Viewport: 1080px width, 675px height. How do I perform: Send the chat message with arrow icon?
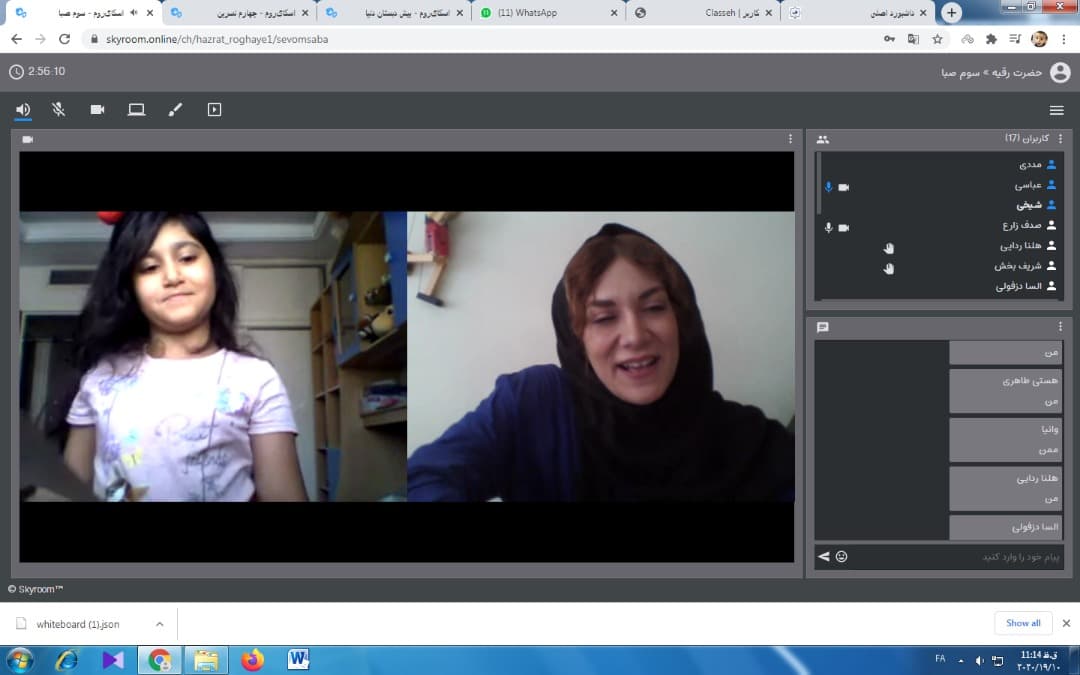(x=824, y=557)
